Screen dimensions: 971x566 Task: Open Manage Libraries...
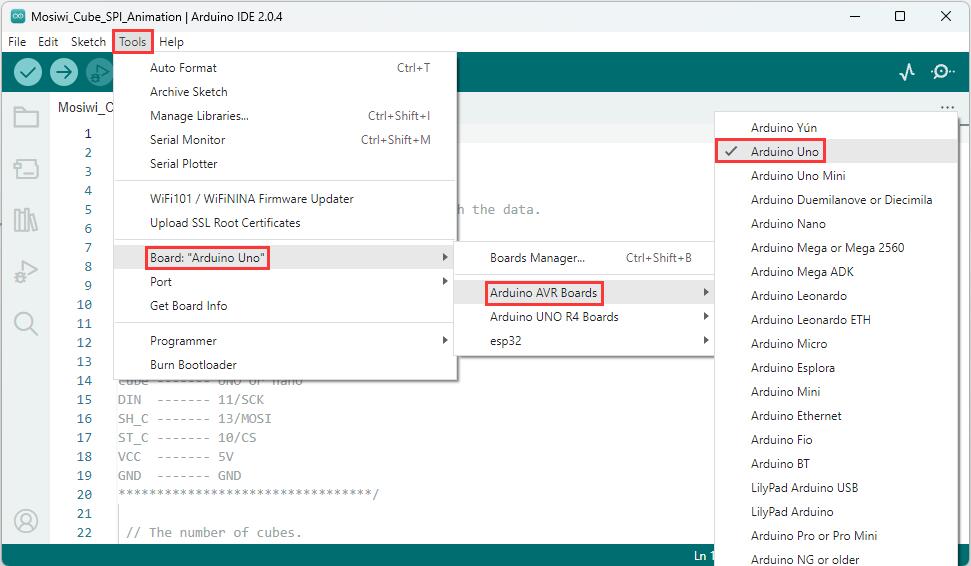[285, 116]
